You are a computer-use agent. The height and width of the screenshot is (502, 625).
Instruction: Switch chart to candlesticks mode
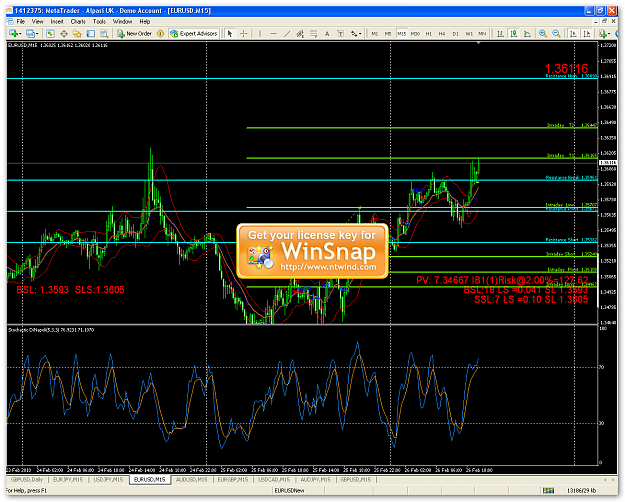pyautogui.click(x=514, y=34)
